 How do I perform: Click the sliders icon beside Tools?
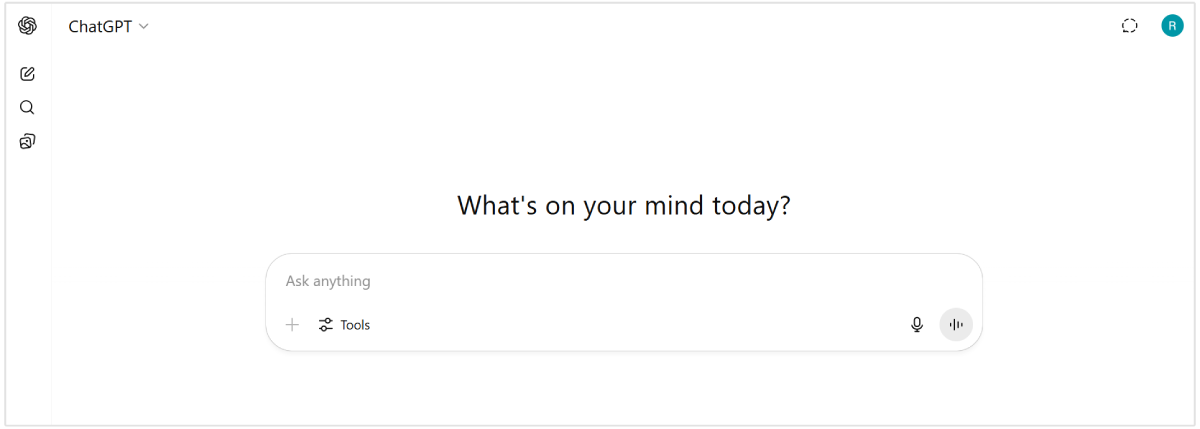[326, 325]
